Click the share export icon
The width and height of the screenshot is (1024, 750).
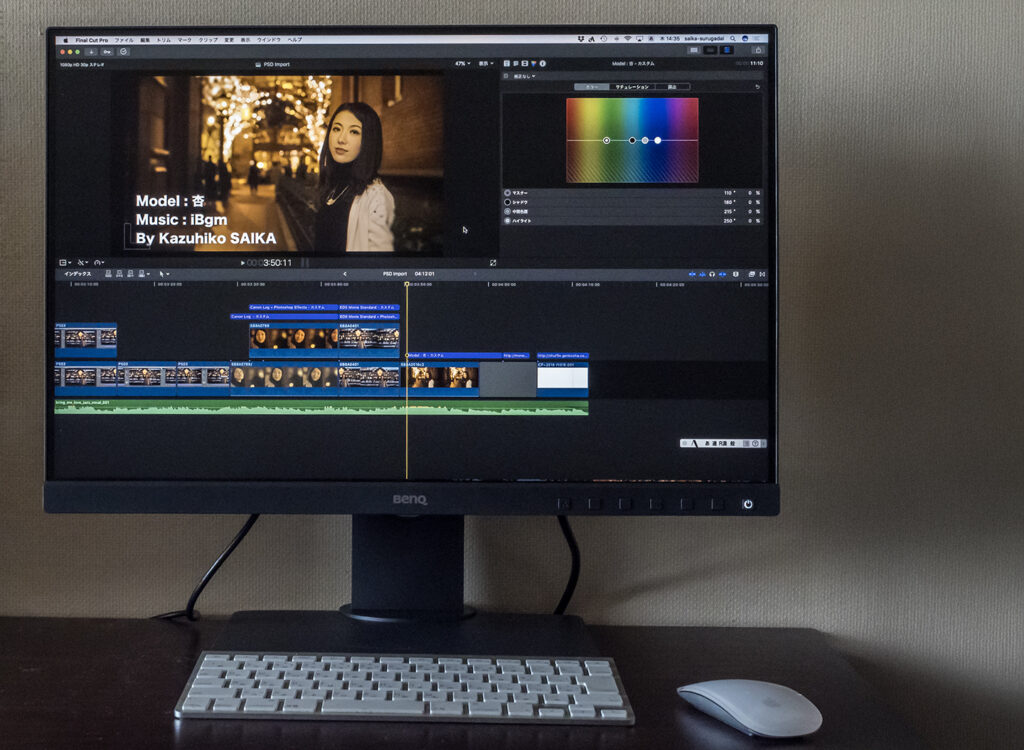(758, 50)
